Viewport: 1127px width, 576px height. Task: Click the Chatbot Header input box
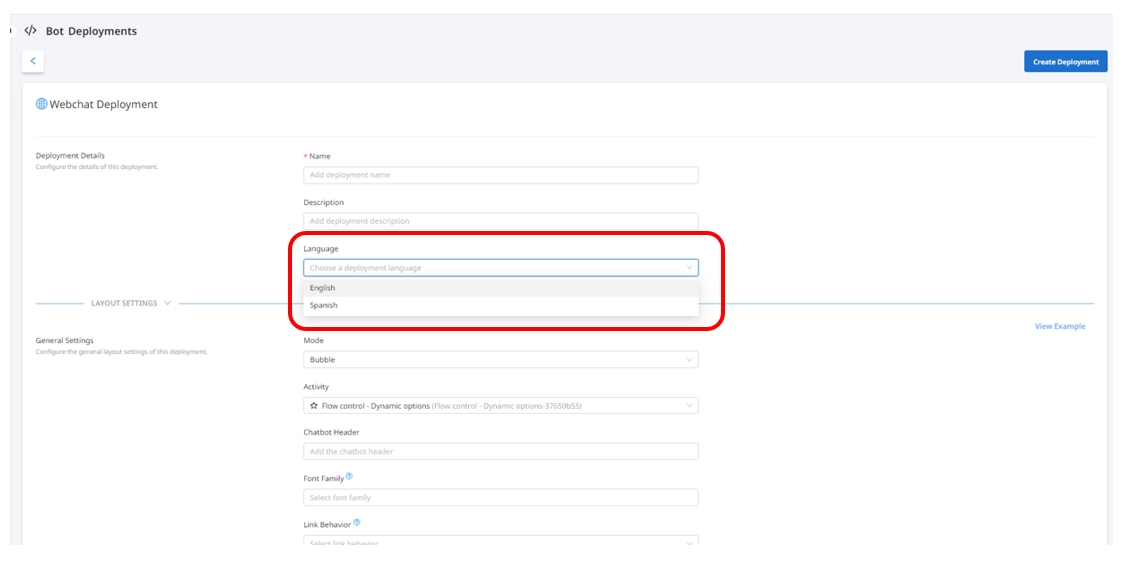[x=500, y=452]
